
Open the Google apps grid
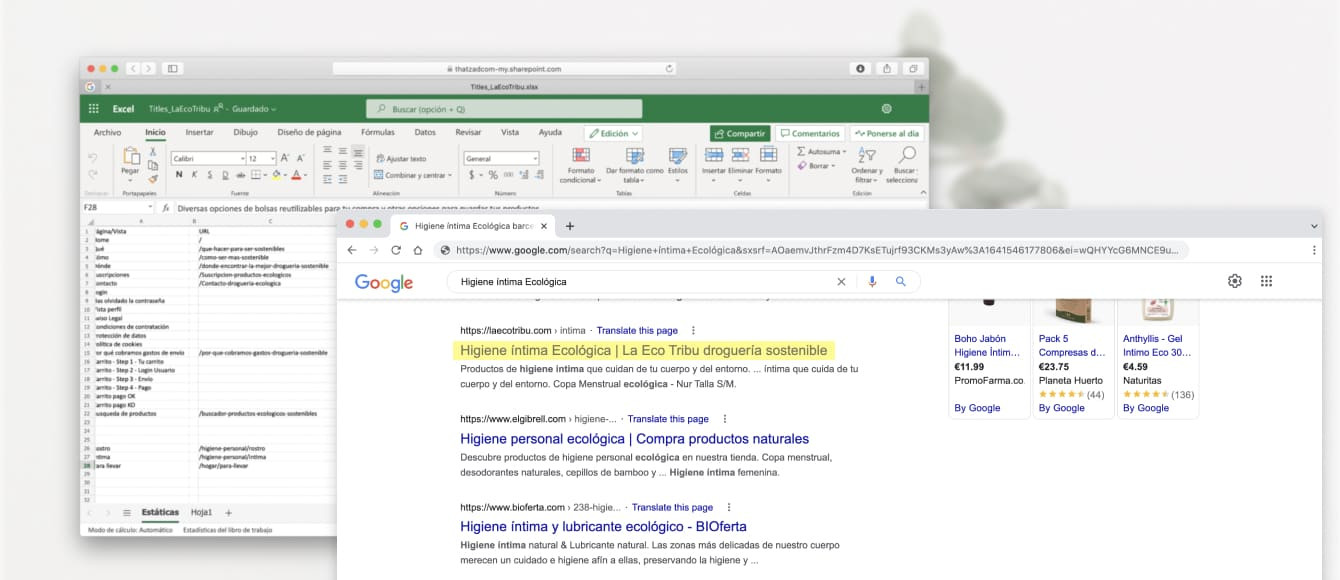1266,282
